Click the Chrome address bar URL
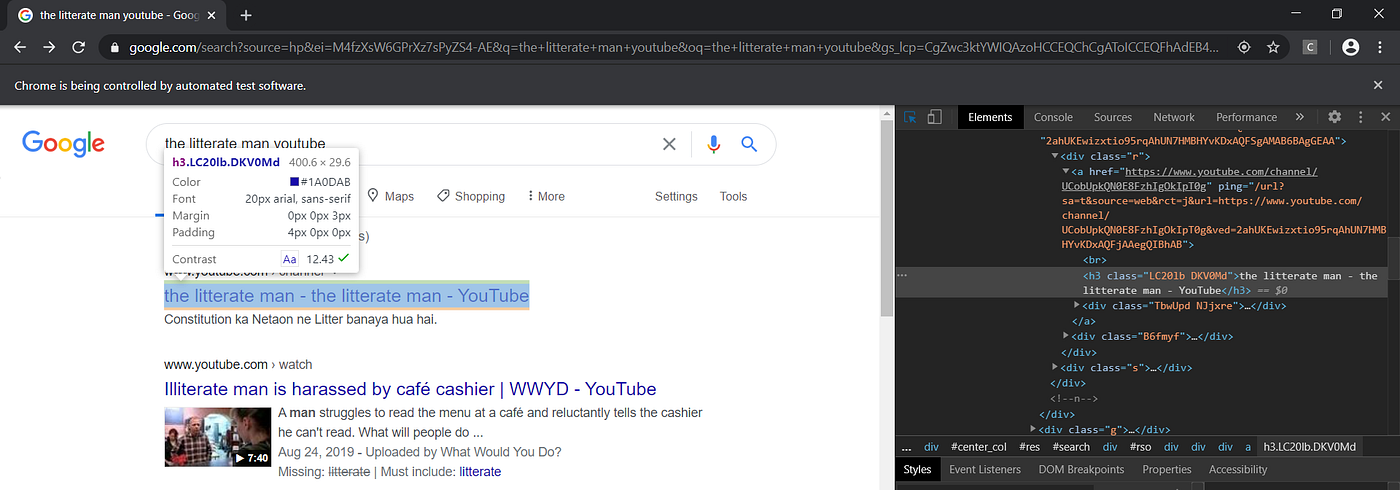Viewport: 1400px width, 490px height. coord(674,47)
